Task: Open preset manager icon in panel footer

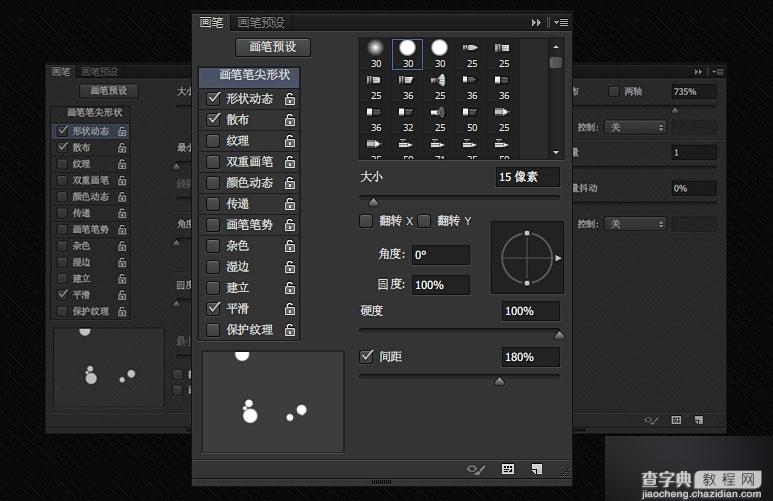Action: 508,468
